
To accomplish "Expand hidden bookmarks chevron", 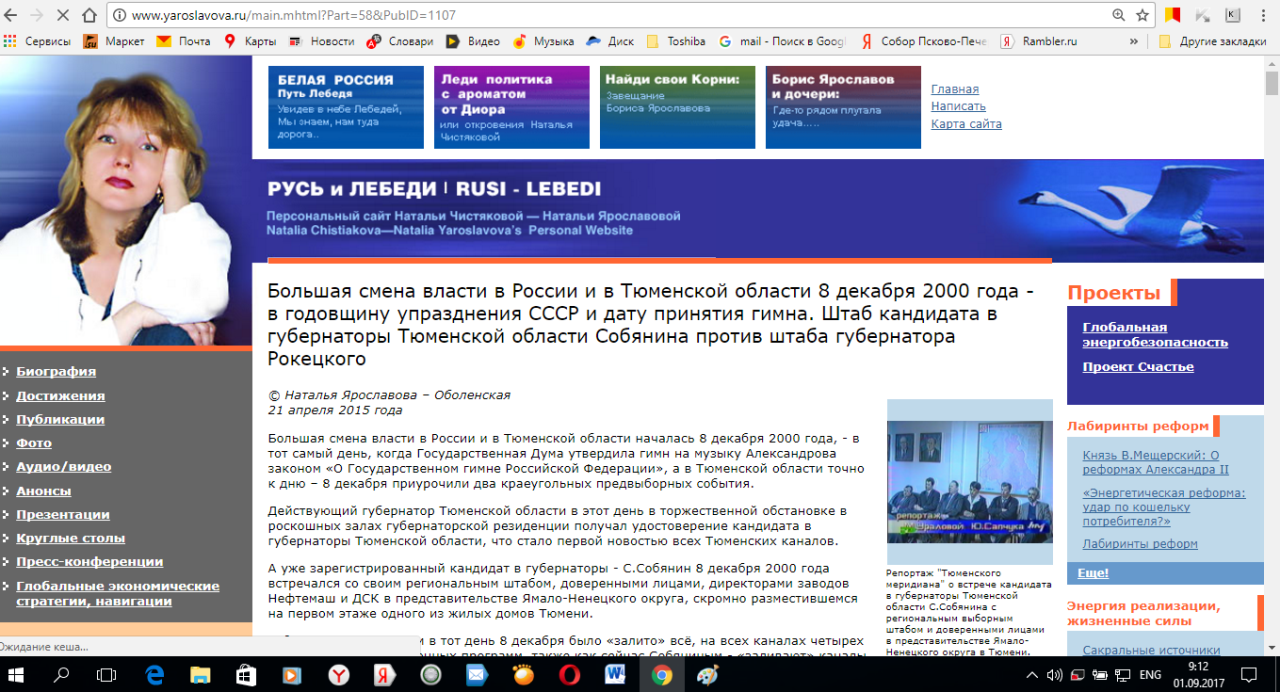I will tap(1133, 41).
